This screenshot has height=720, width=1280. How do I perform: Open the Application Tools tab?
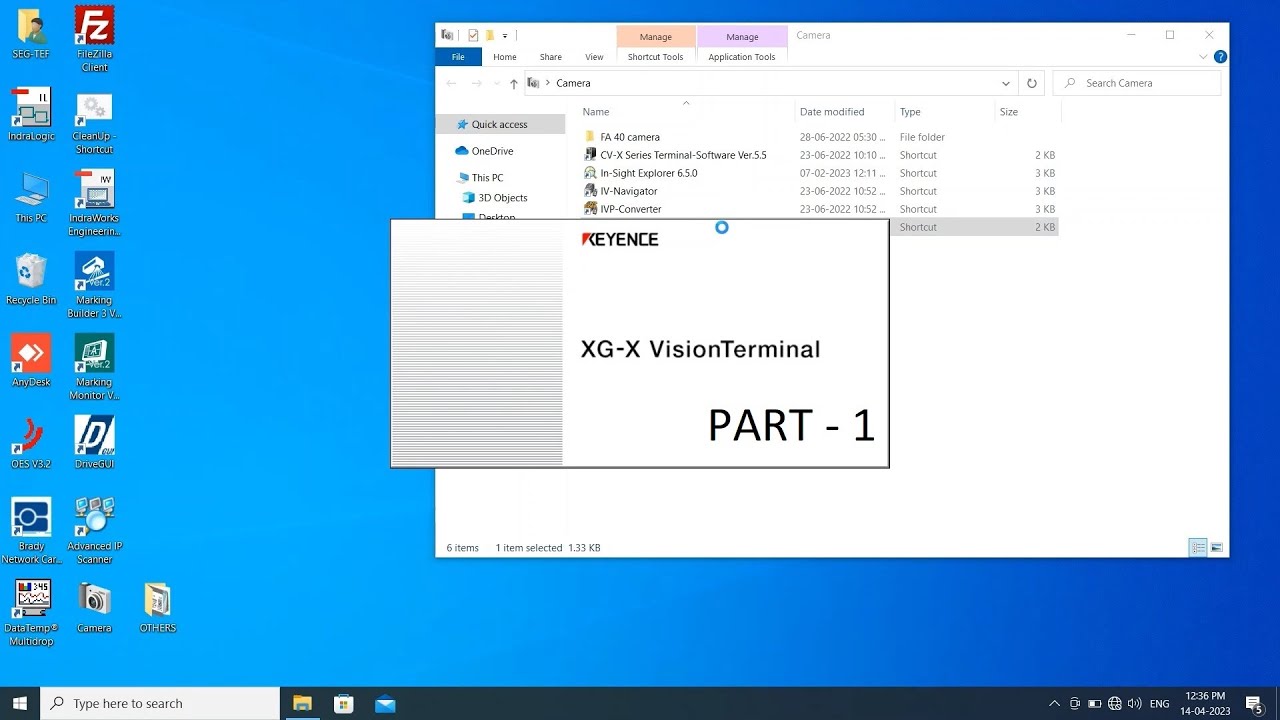[742, 57]
